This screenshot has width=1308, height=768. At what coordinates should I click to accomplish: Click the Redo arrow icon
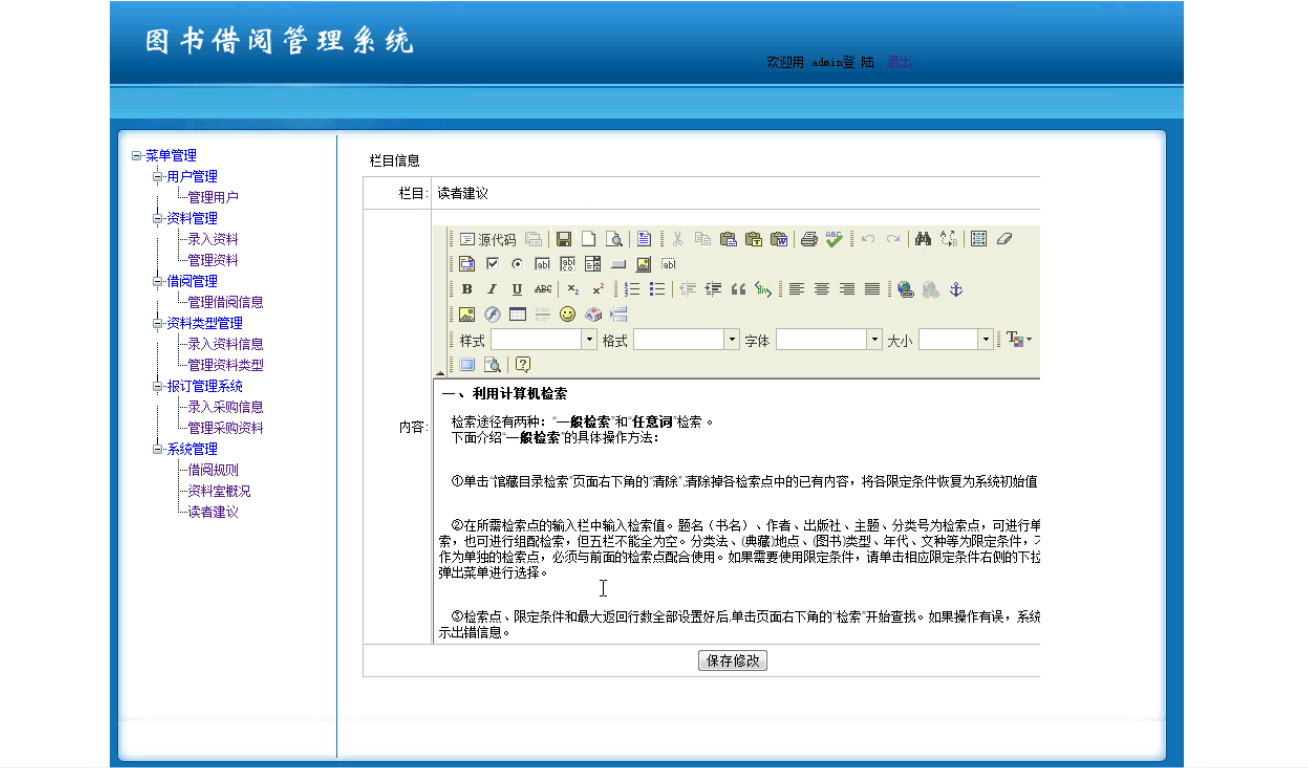[893, 239]
